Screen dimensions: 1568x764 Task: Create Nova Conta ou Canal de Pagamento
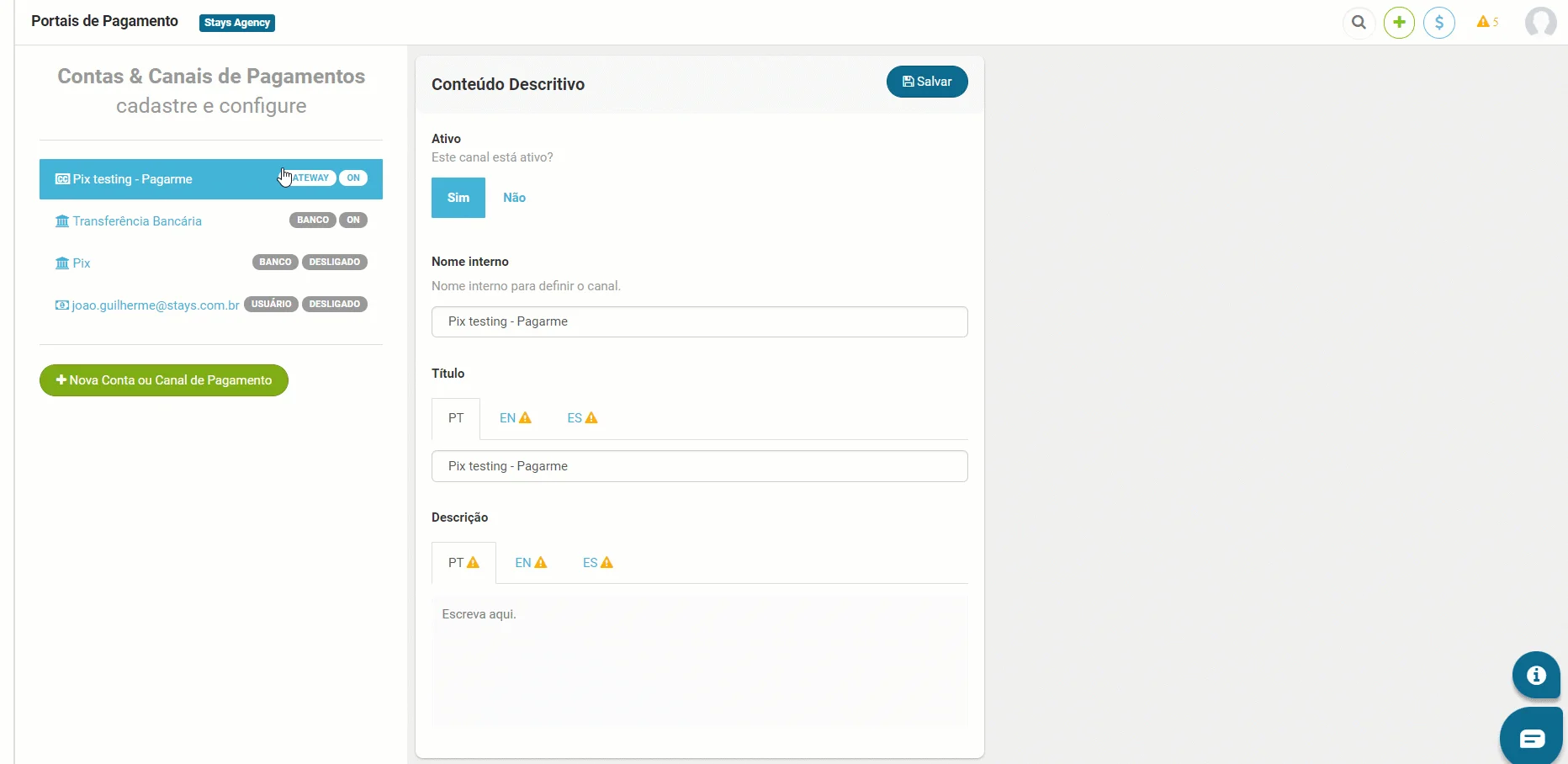click(x=164, y=380)
